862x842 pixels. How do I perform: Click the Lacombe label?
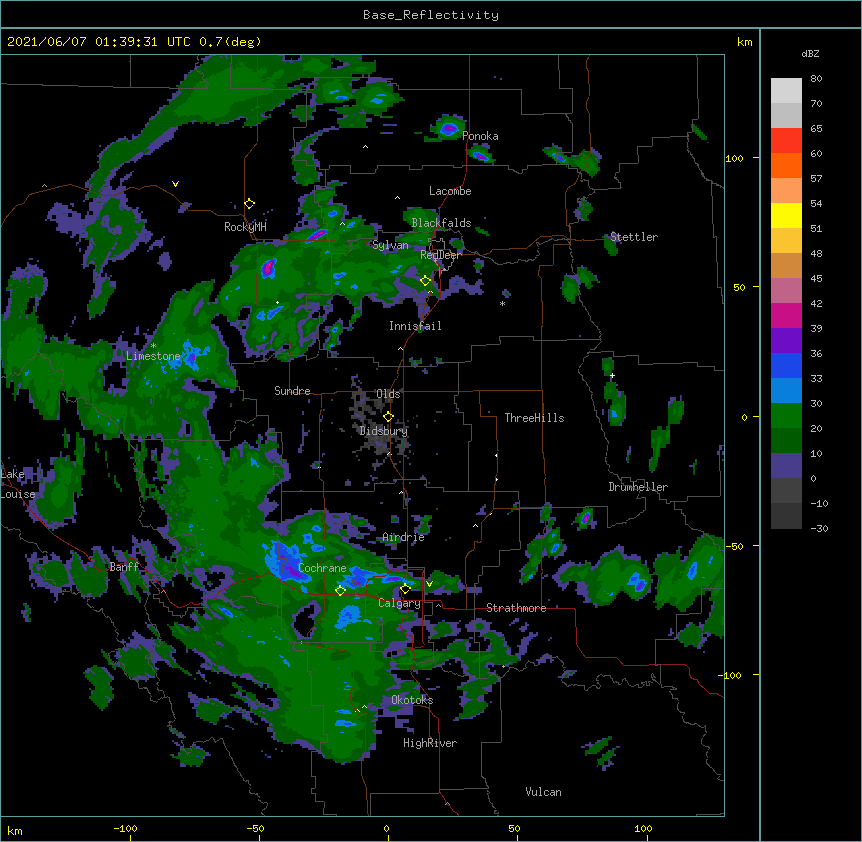pyautogui.click(x=450, y=191)
